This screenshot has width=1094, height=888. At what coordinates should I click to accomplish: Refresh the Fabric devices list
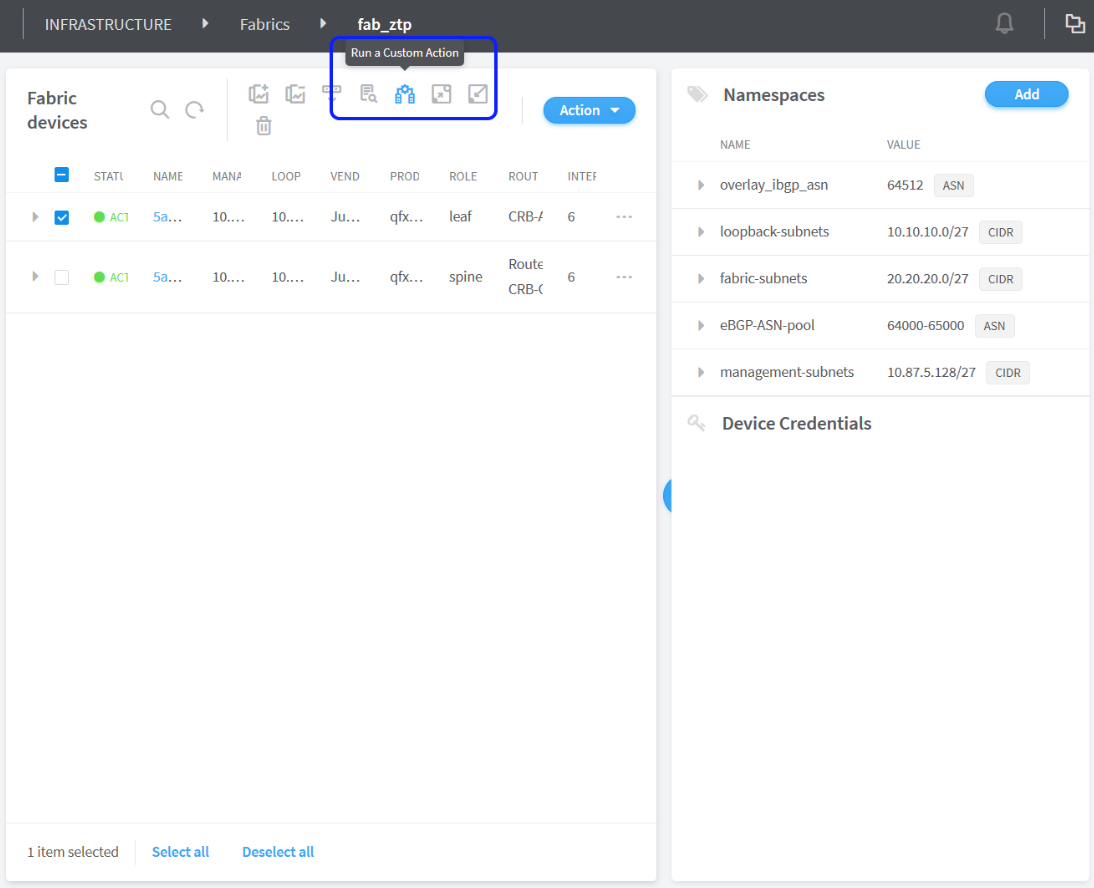[x=195, y=110]
